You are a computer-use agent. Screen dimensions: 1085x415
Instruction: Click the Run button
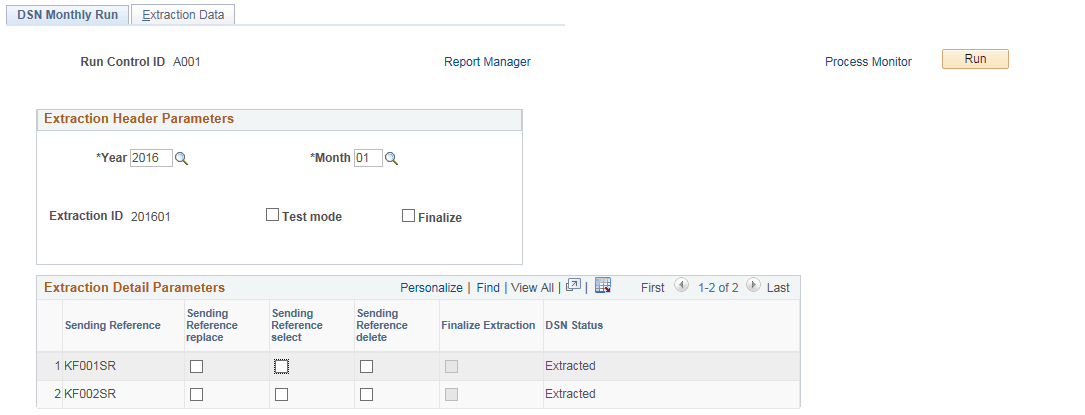coord(975,59)
